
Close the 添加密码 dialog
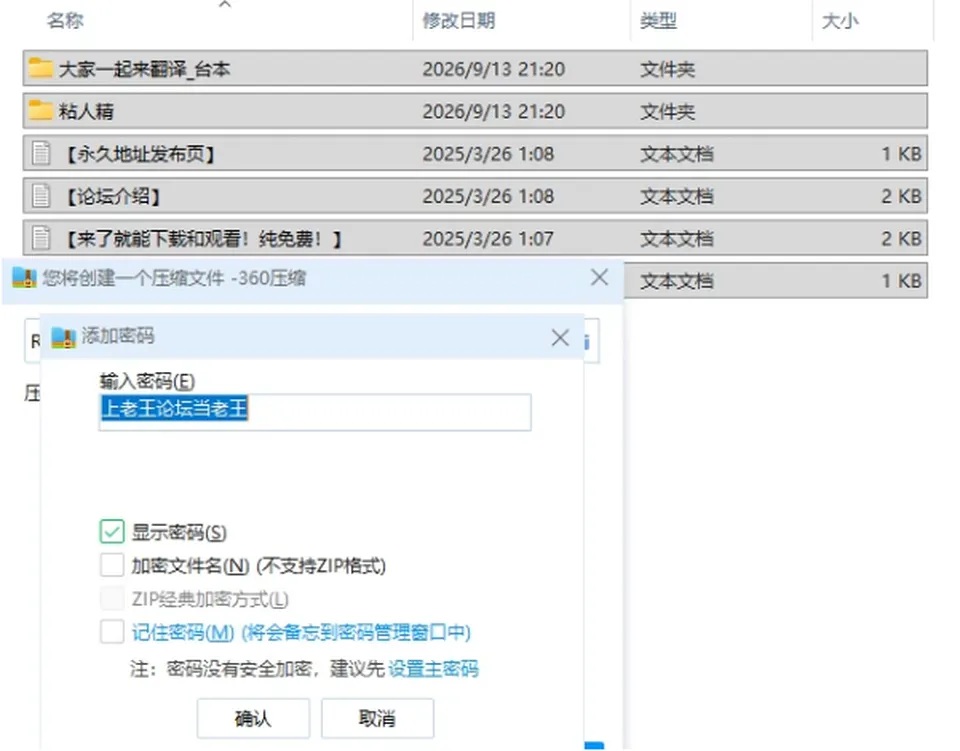tap(560, 337)
